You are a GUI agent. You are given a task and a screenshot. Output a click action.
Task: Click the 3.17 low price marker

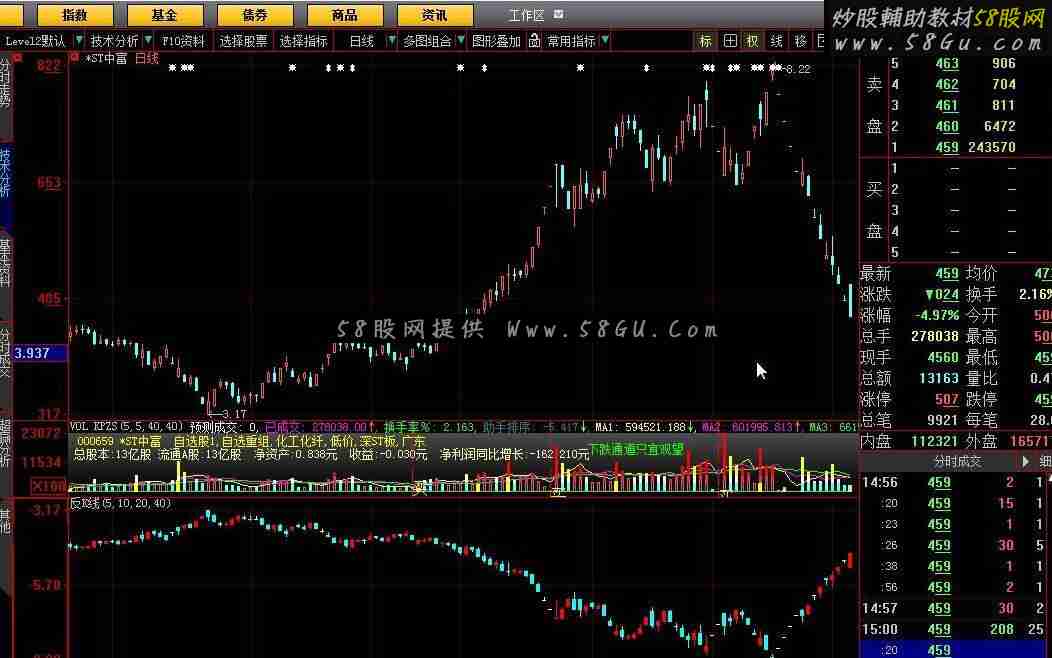coord(233,414)
